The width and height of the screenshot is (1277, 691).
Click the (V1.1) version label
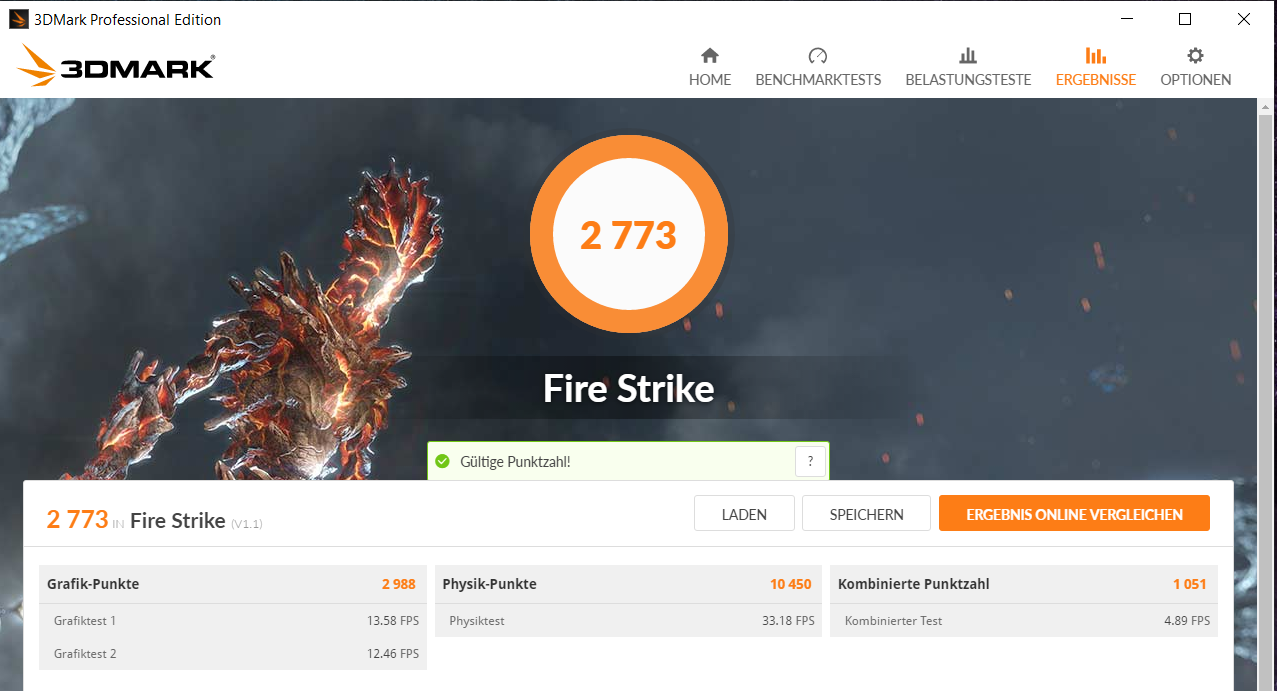246,523
